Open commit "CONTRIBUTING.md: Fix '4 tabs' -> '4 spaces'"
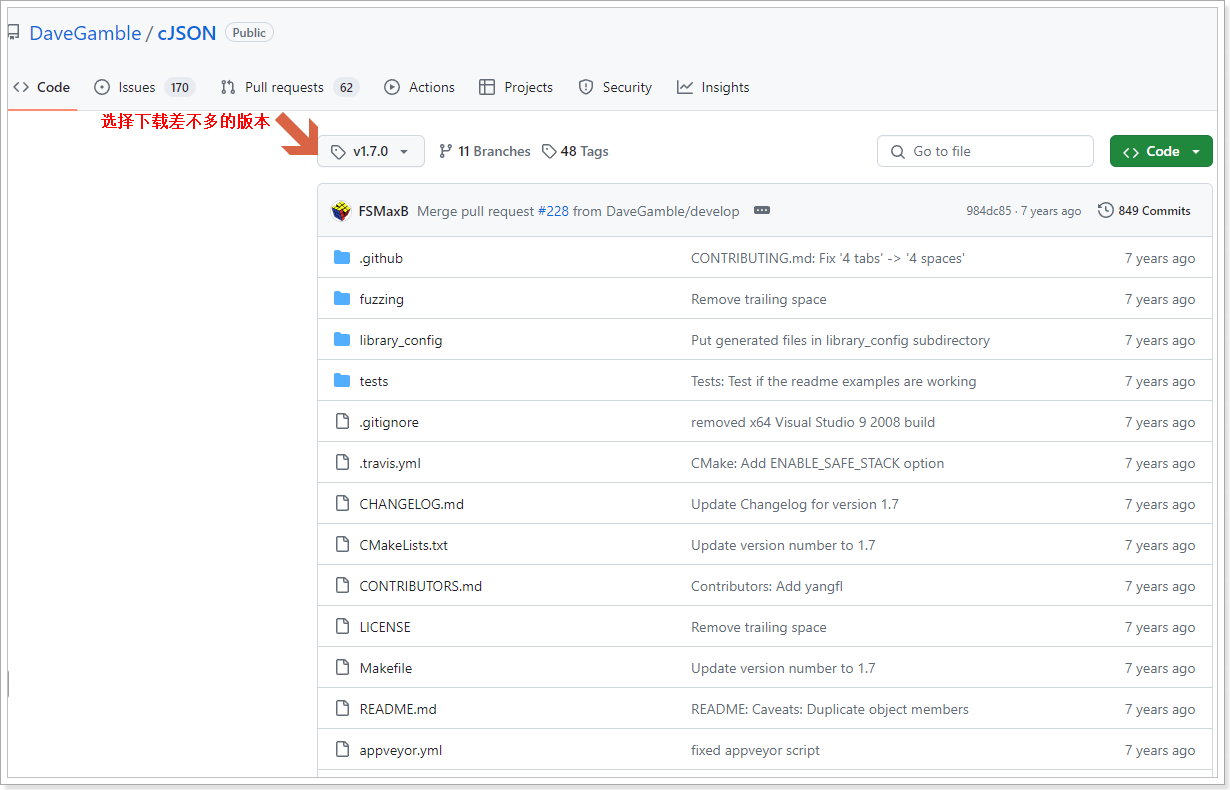Image resolution: width=1230 pixels, height=790 pixels. (828, 258)
